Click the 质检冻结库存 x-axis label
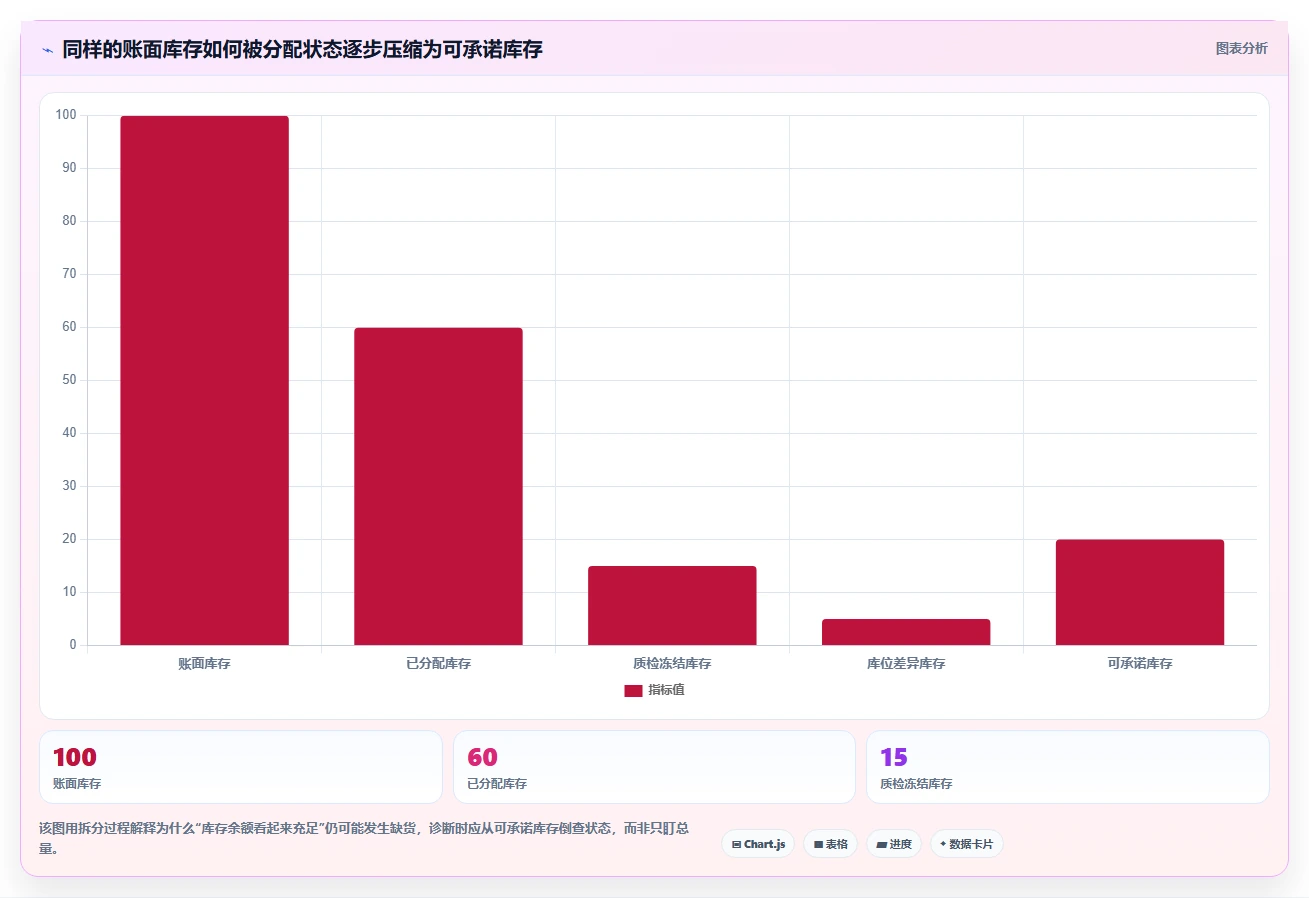The height and width of the screenshot is (898, 1309). [x=672, y=664]
